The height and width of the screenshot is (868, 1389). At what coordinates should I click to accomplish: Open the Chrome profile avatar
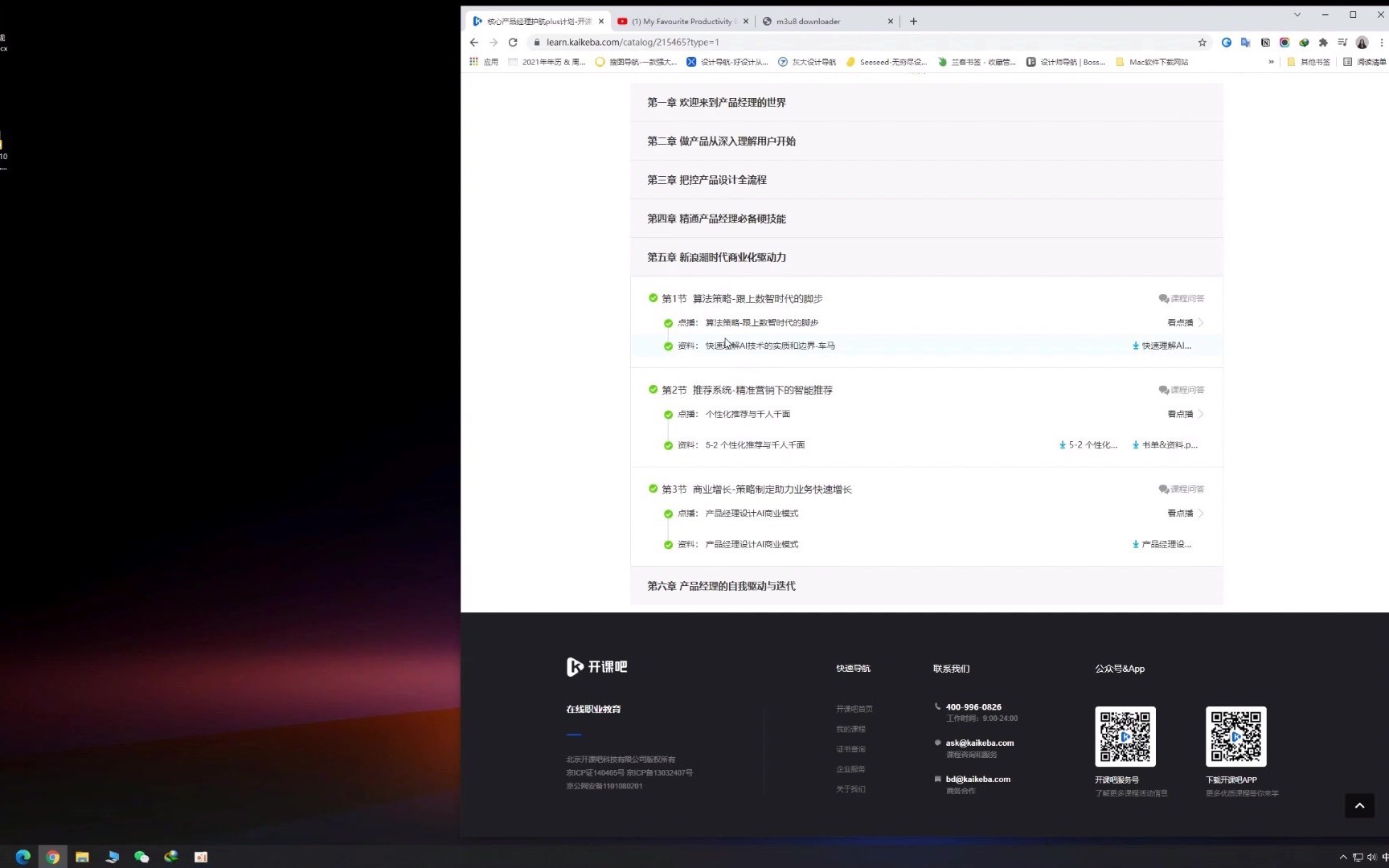coord(1362,43)
